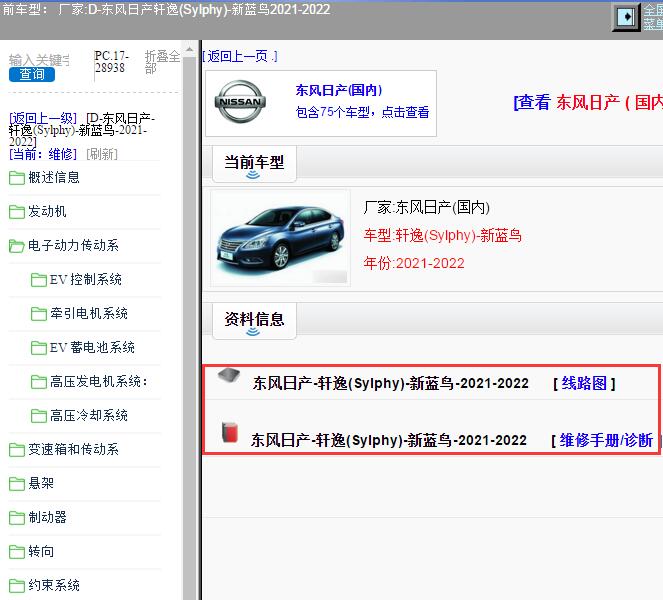Click the 车型:轩逸(Sylphy)-新蓝鸟 text
The width and height of the screenshot is (663, 600).
pyautogui.click(x=443, y=236)
